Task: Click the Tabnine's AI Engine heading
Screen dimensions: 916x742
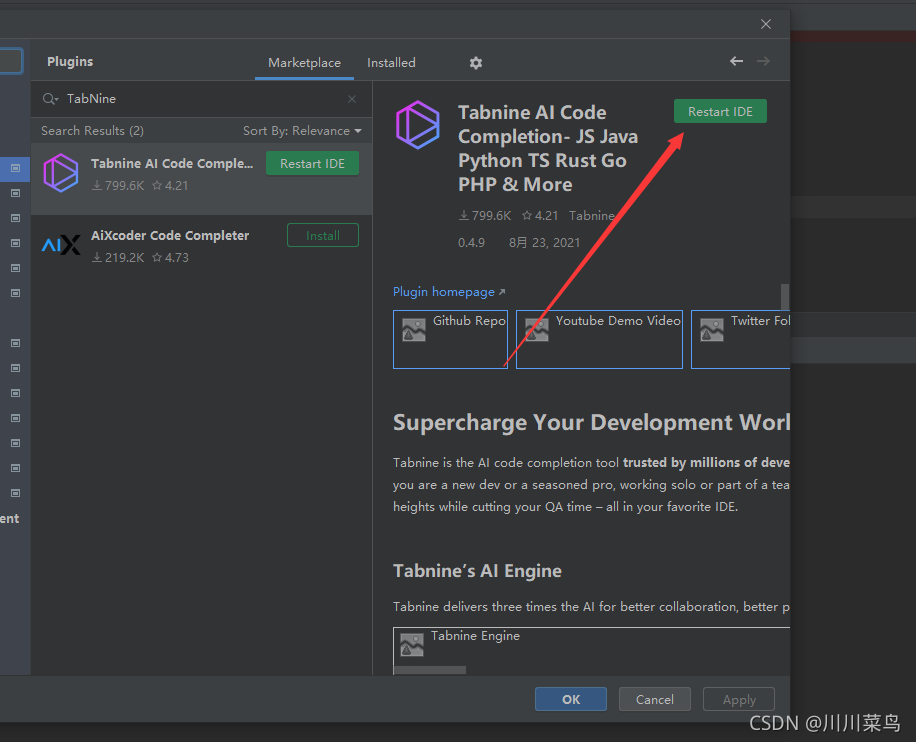Action: (477, 571)
